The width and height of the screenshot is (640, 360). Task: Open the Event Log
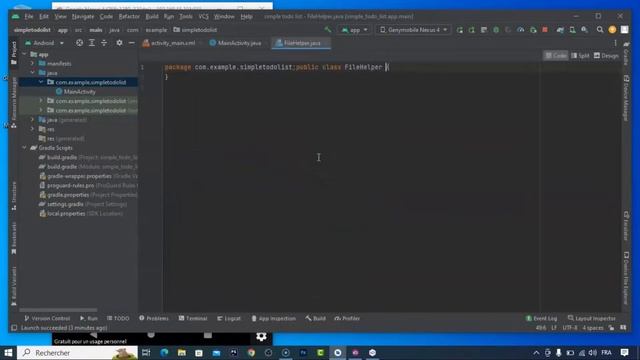(x=541, y=318)
